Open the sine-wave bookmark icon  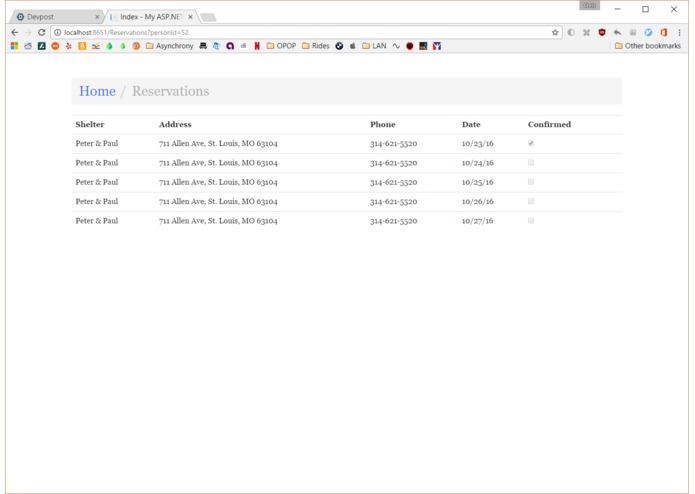tap(396, 46)
